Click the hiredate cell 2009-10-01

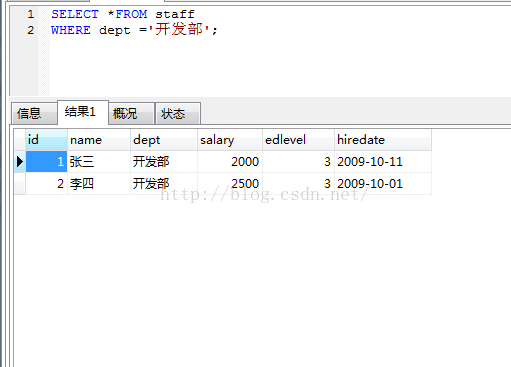[x=383, y=184]
